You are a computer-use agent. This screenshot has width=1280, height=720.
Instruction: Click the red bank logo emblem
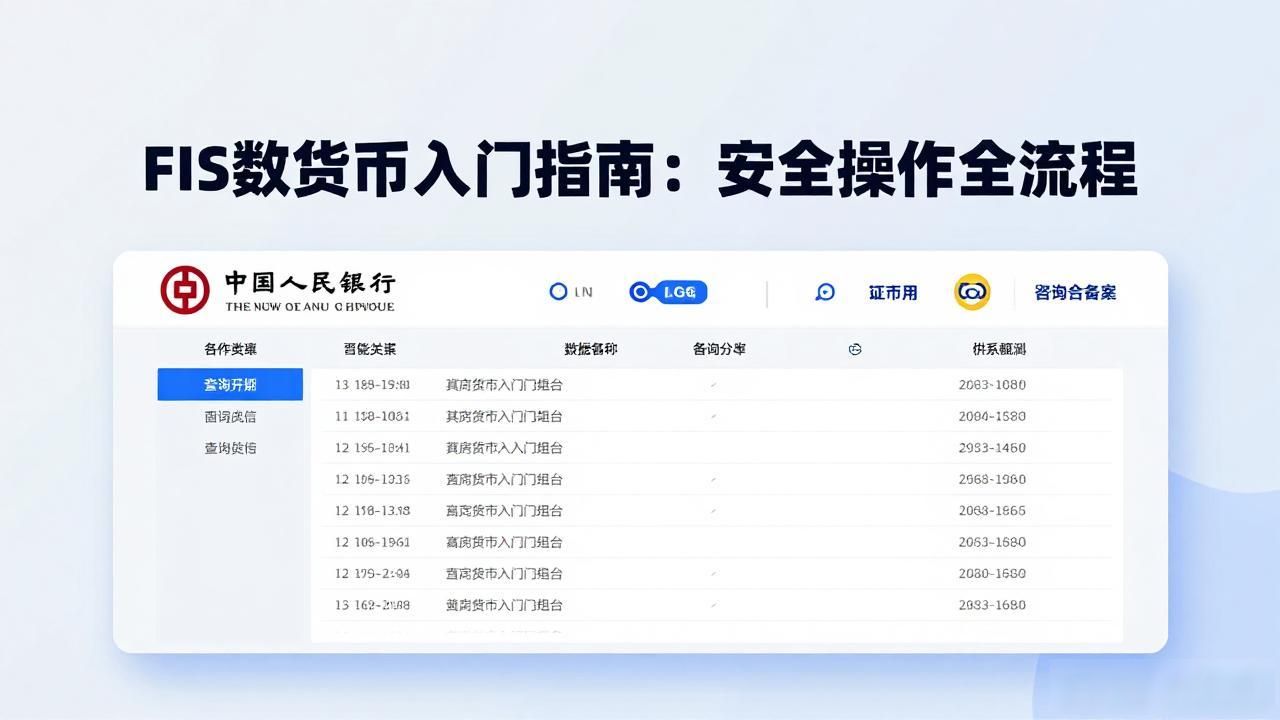click(185, 290)
